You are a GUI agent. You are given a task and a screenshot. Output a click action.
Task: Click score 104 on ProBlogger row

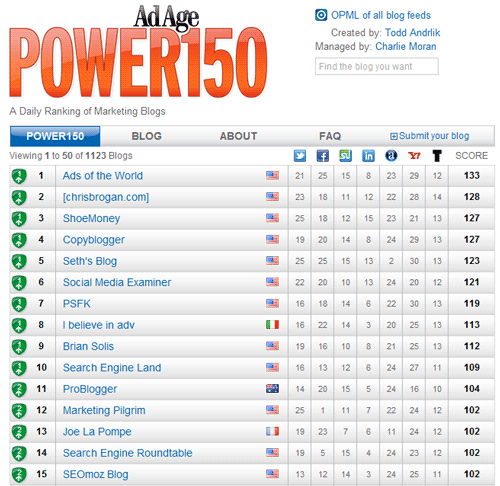[472, 389]
